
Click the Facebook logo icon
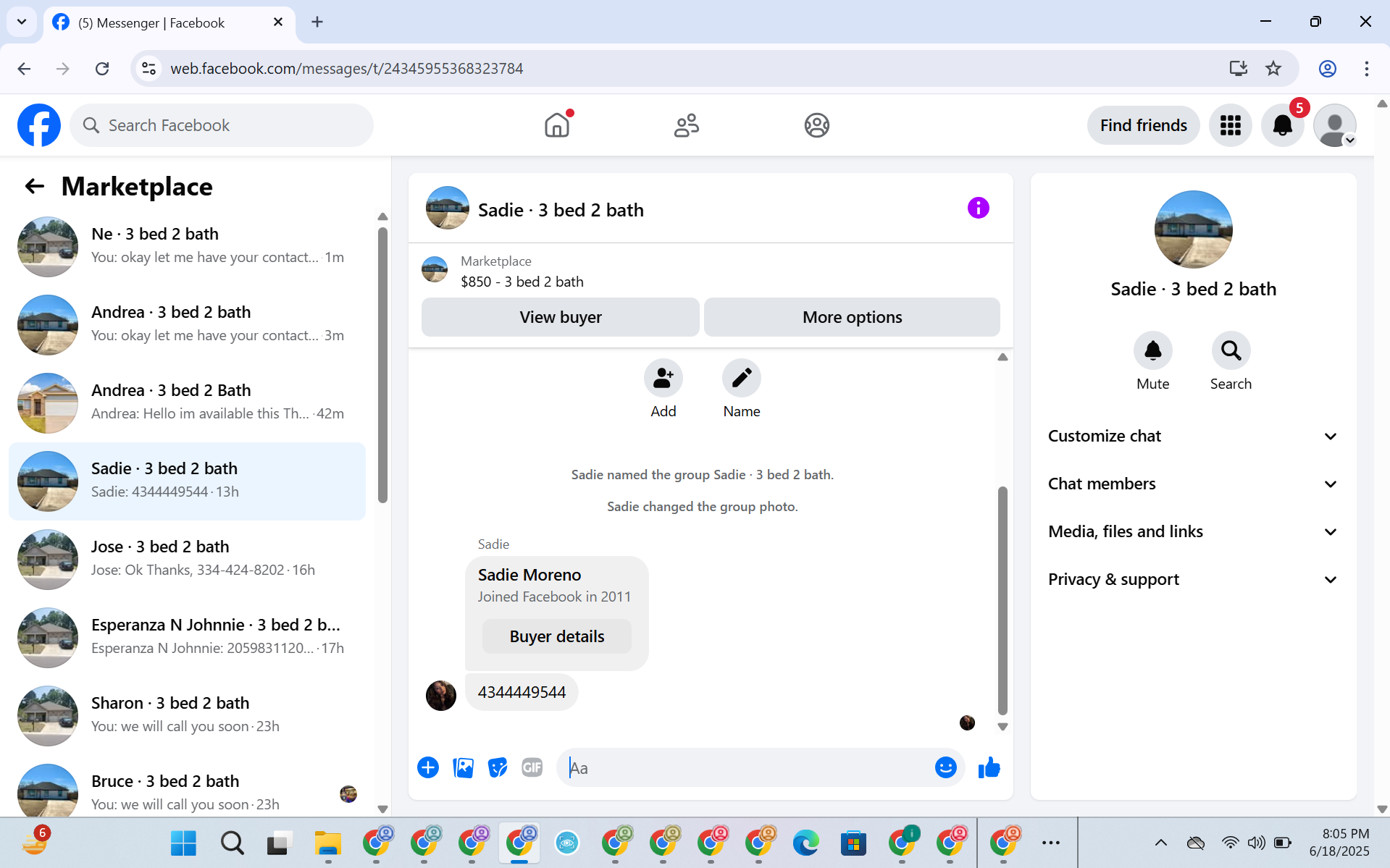(39, 125)
